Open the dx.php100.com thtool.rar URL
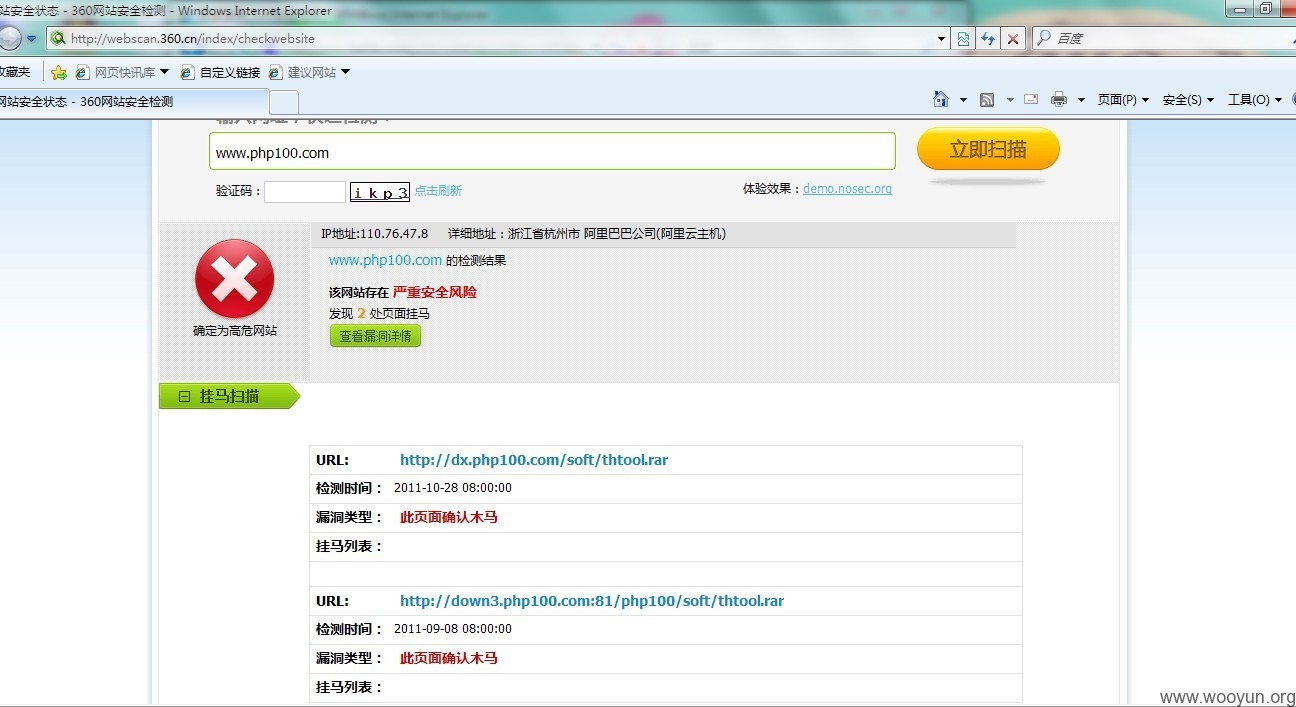 point(534,460)
